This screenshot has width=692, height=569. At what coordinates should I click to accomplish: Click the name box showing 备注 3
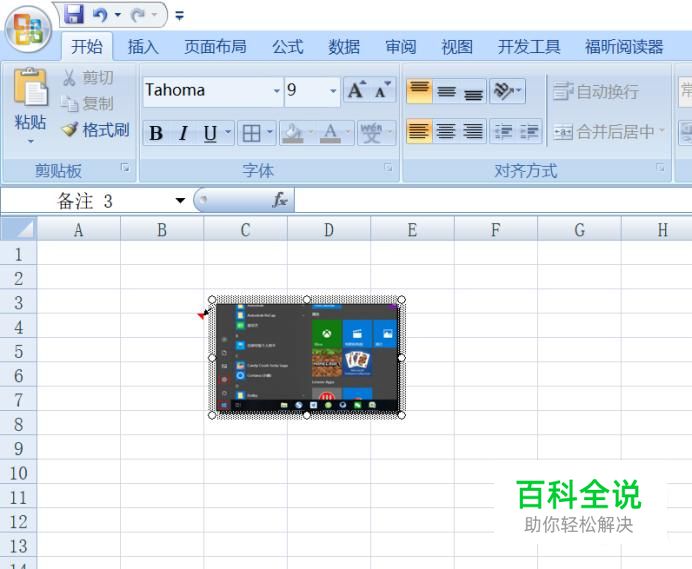pyautogui.click(x=85, y=201)
